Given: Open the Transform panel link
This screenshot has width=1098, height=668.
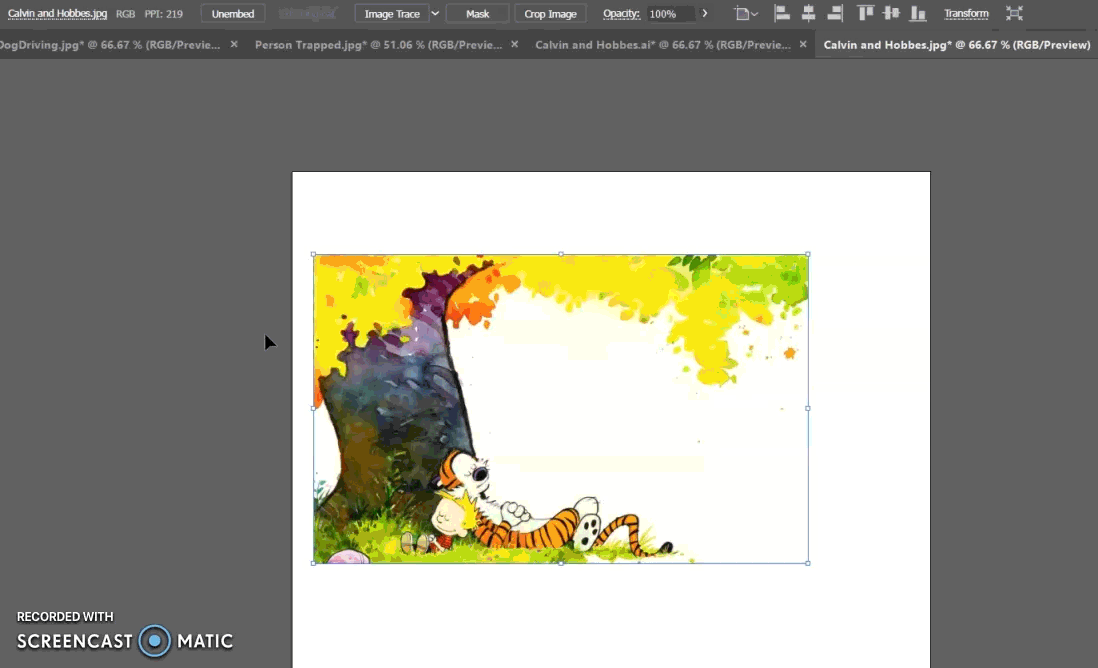Looking at the screenshot, I should point(966,13).
